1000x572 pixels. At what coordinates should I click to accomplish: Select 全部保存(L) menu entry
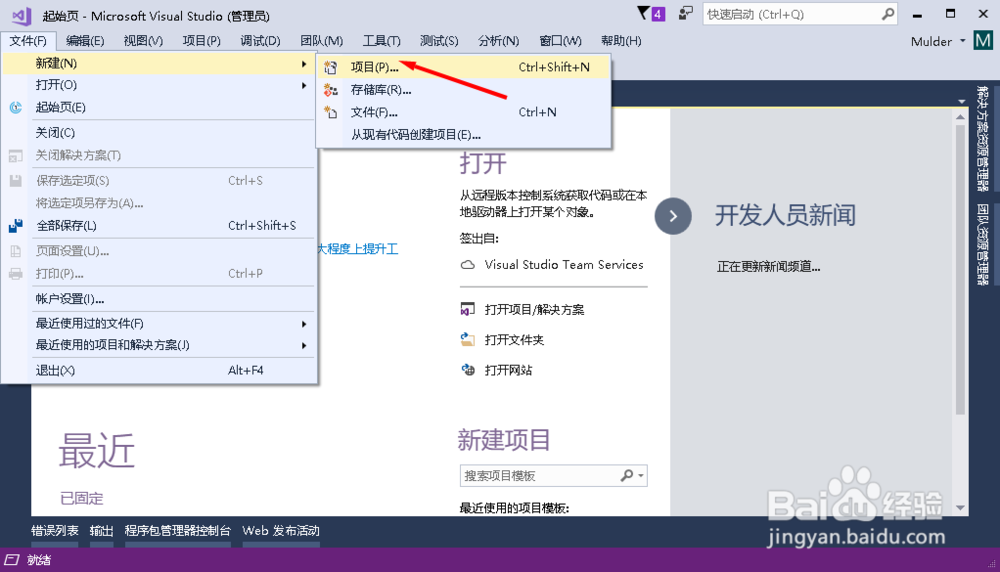159,225
